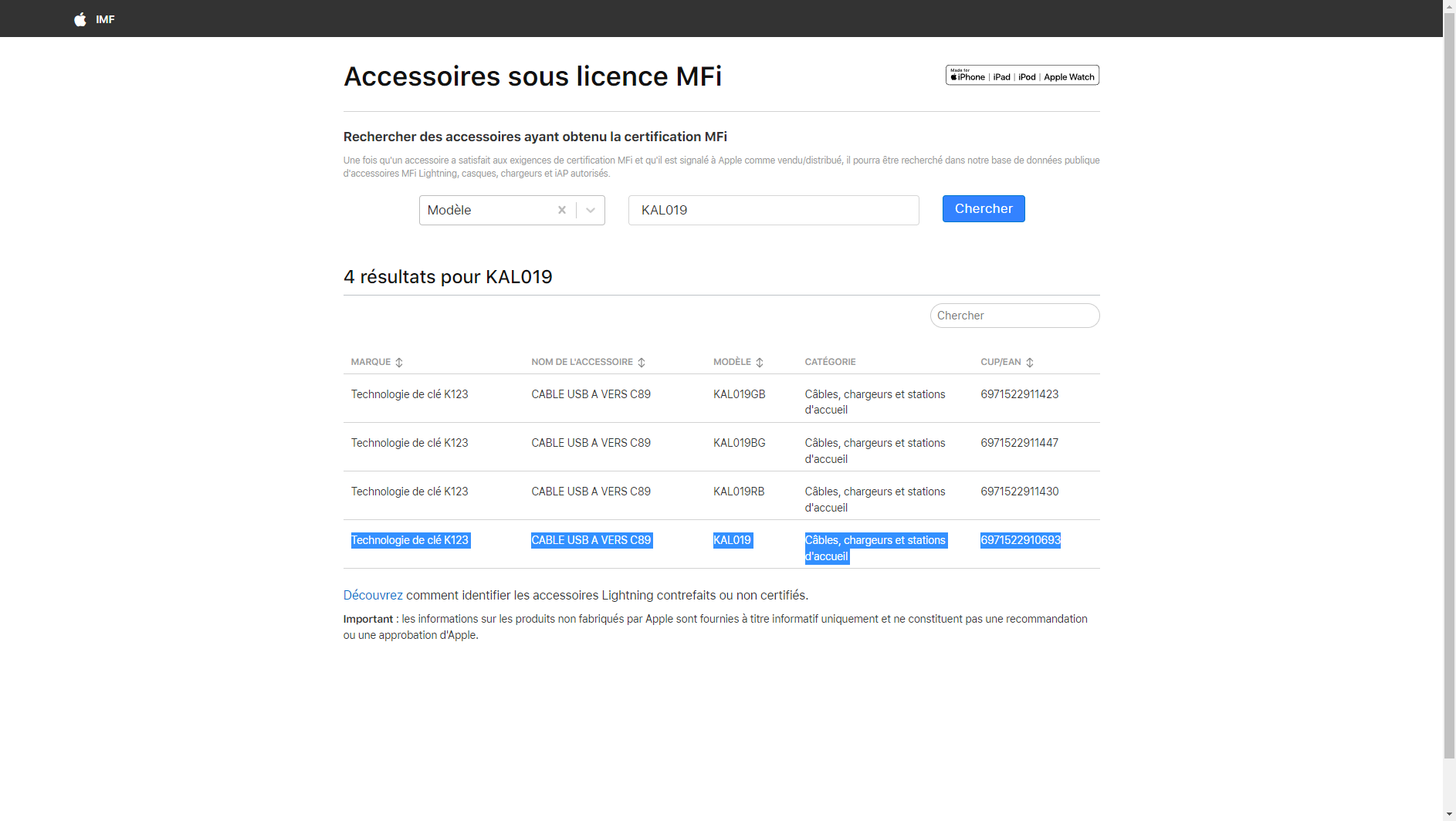Clear the Modèle selection with X icon
Screen dimensions: 1456x821
click(x=562, y=210)
